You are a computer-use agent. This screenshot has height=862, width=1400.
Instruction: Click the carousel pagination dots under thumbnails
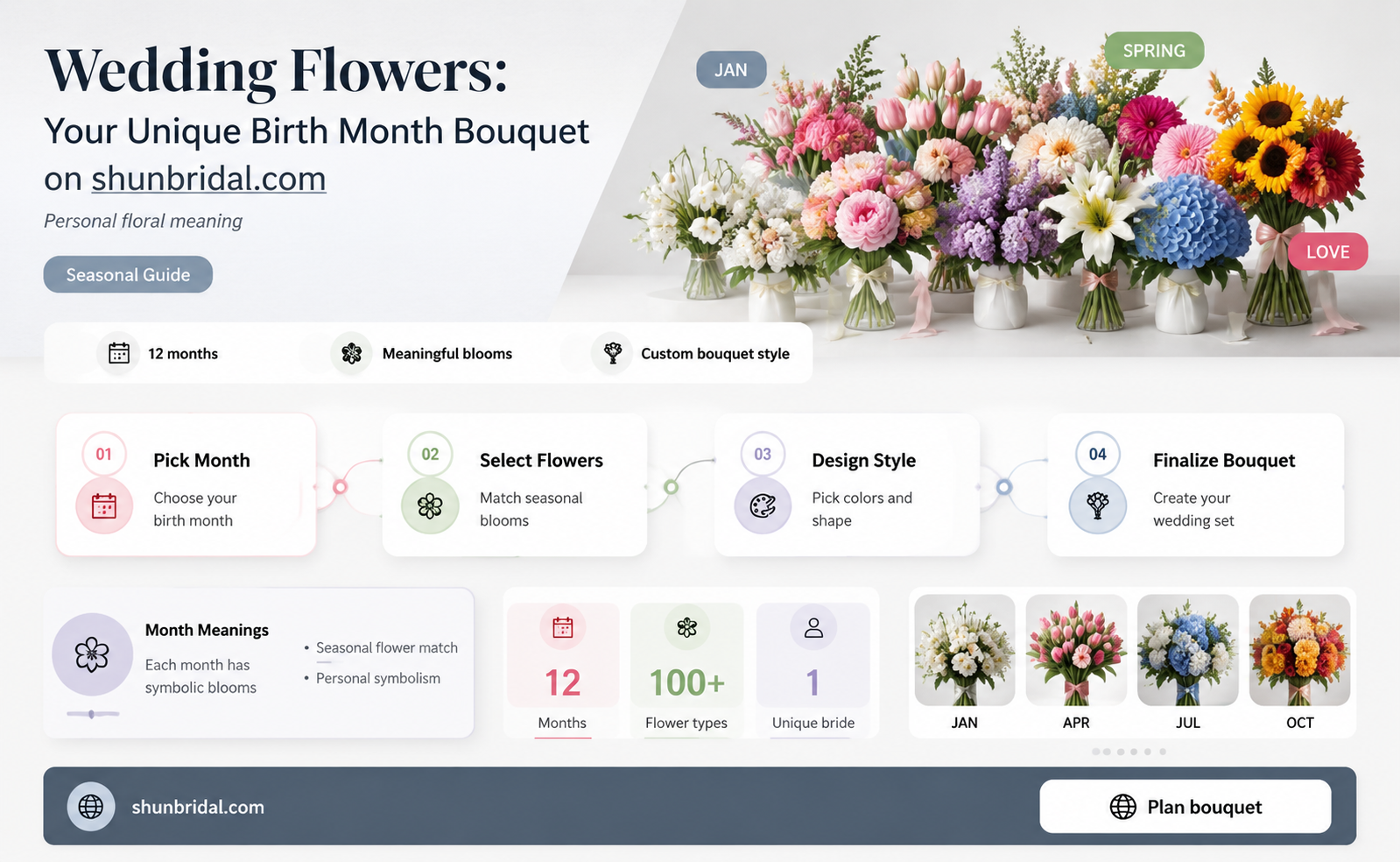(1129, 752)
